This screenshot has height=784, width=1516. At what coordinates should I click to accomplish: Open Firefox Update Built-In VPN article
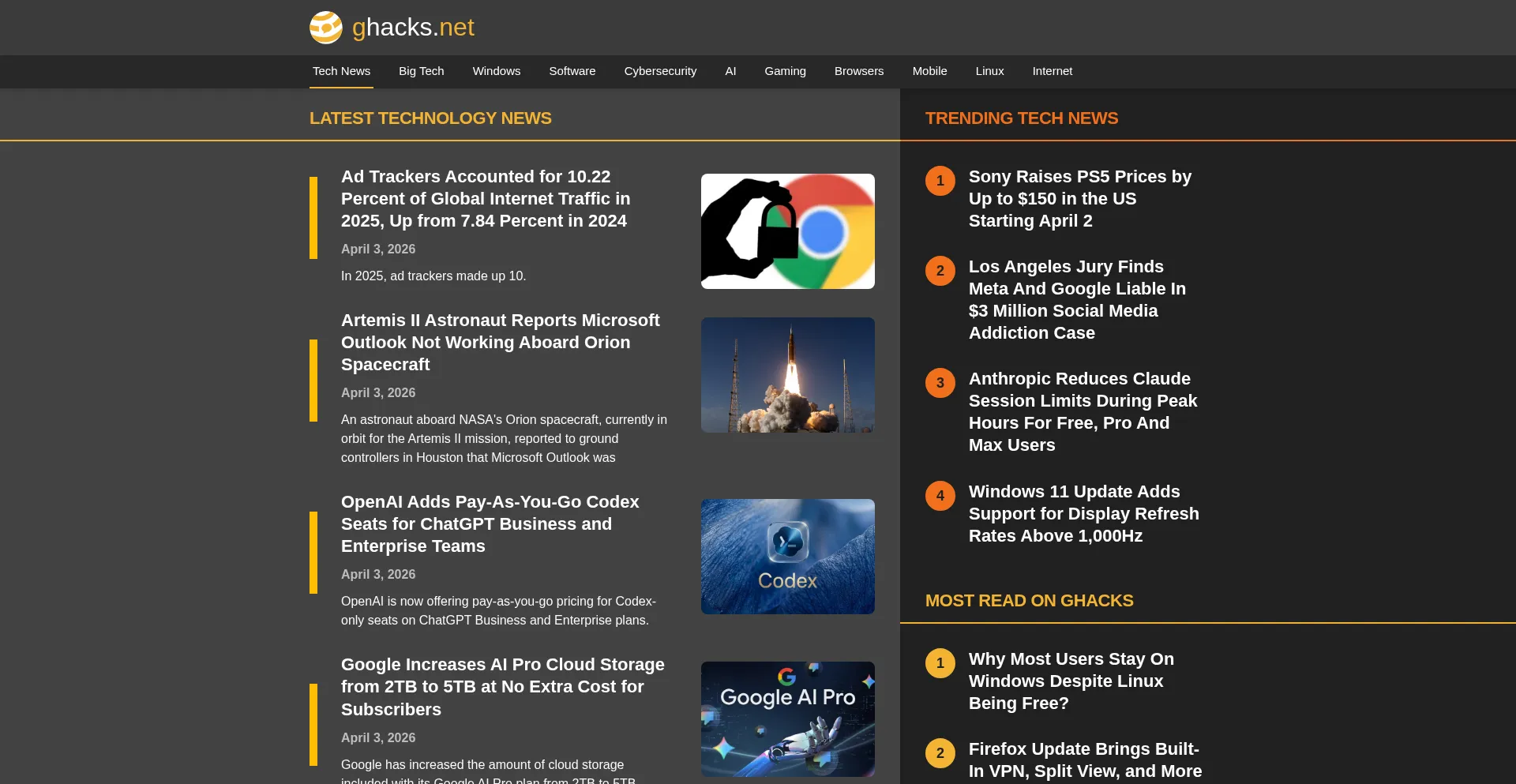[1085, 760]
